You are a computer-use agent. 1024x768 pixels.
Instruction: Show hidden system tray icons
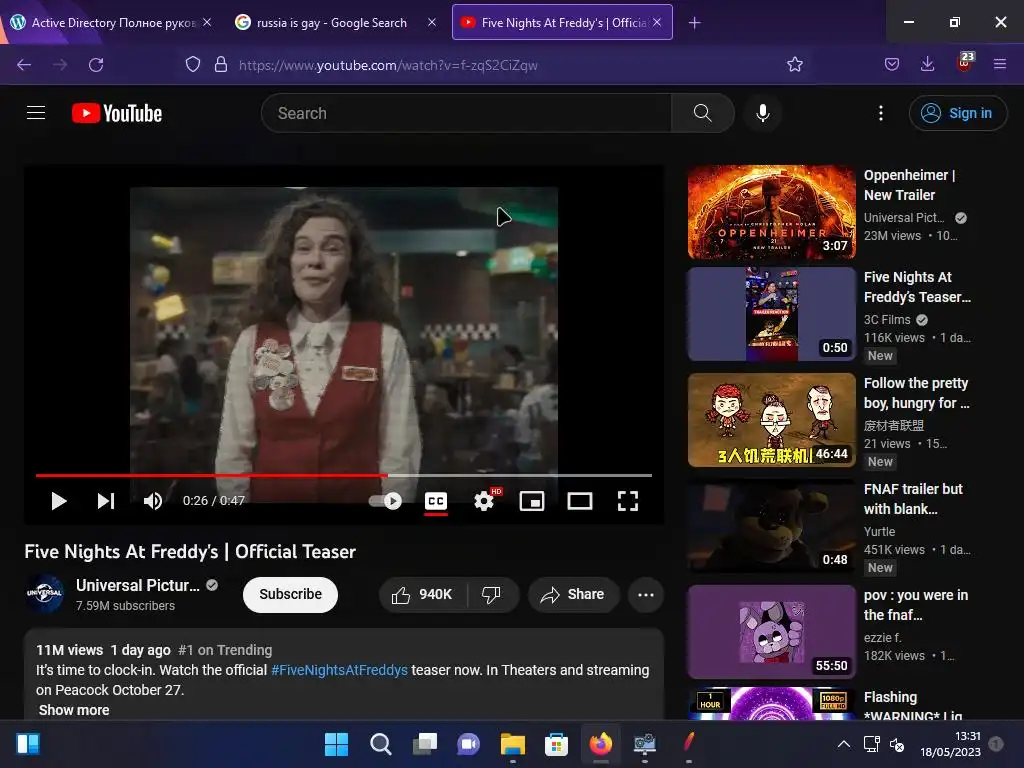click(x=844, y=744)
